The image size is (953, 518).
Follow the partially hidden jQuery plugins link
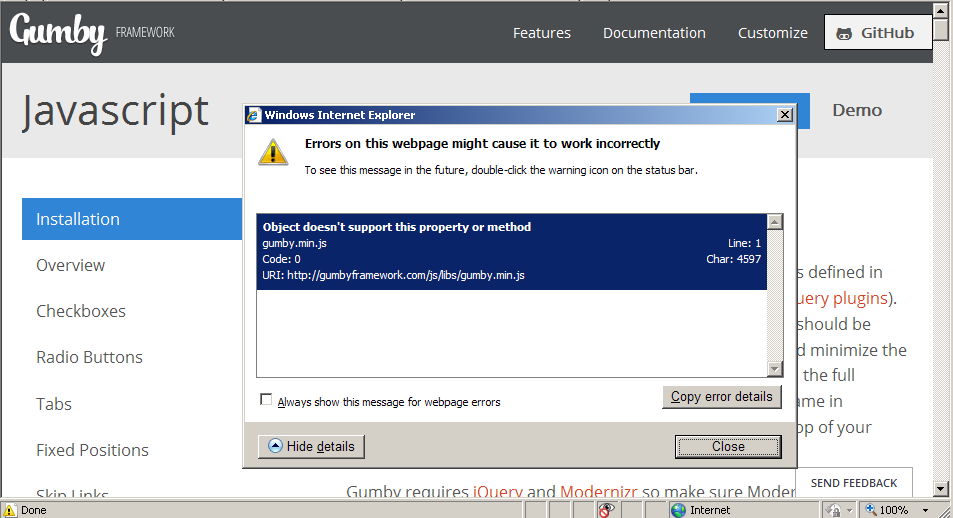842,298
